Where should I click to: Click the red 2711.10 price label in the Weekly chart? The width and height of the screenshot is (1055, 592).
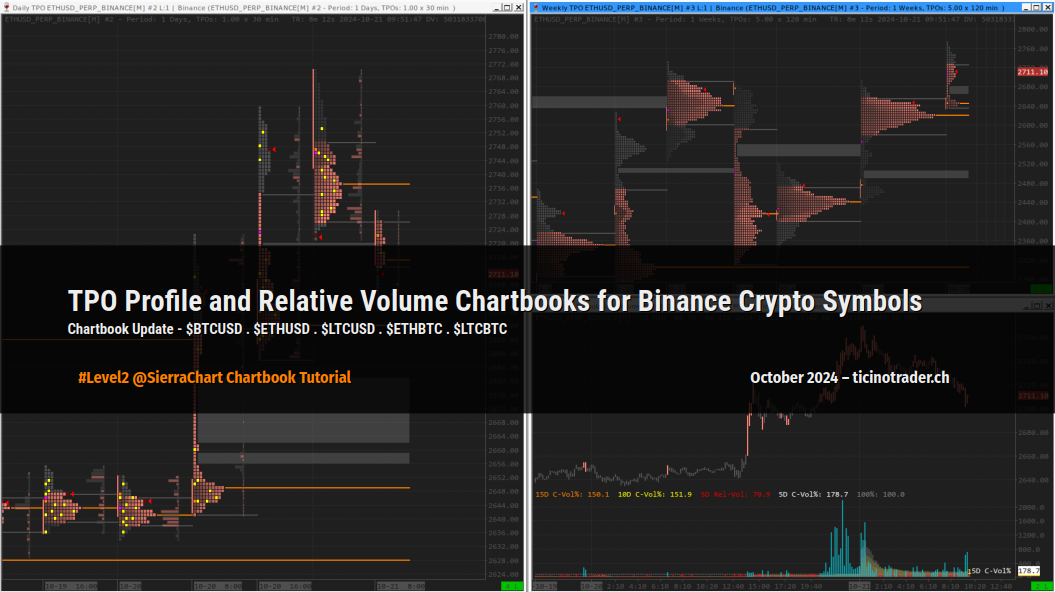pyautogui.click(x=1032, y=72)
